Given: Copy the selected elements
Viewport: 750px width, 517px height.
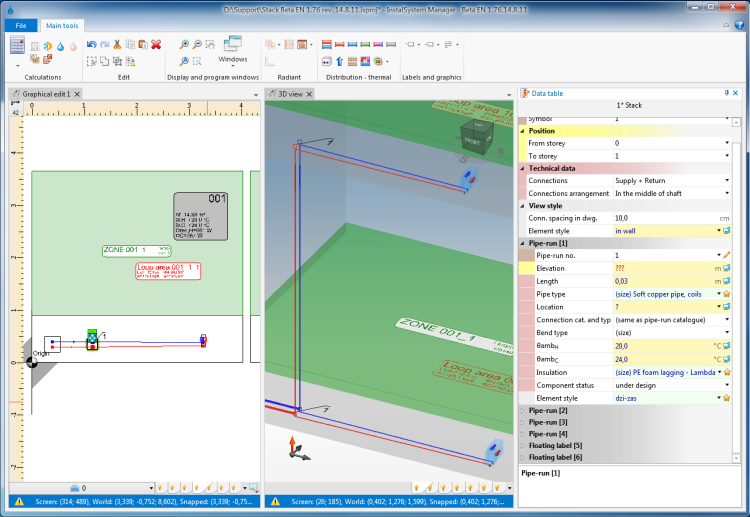Looking at the screenshot, I should pos(130,44).
